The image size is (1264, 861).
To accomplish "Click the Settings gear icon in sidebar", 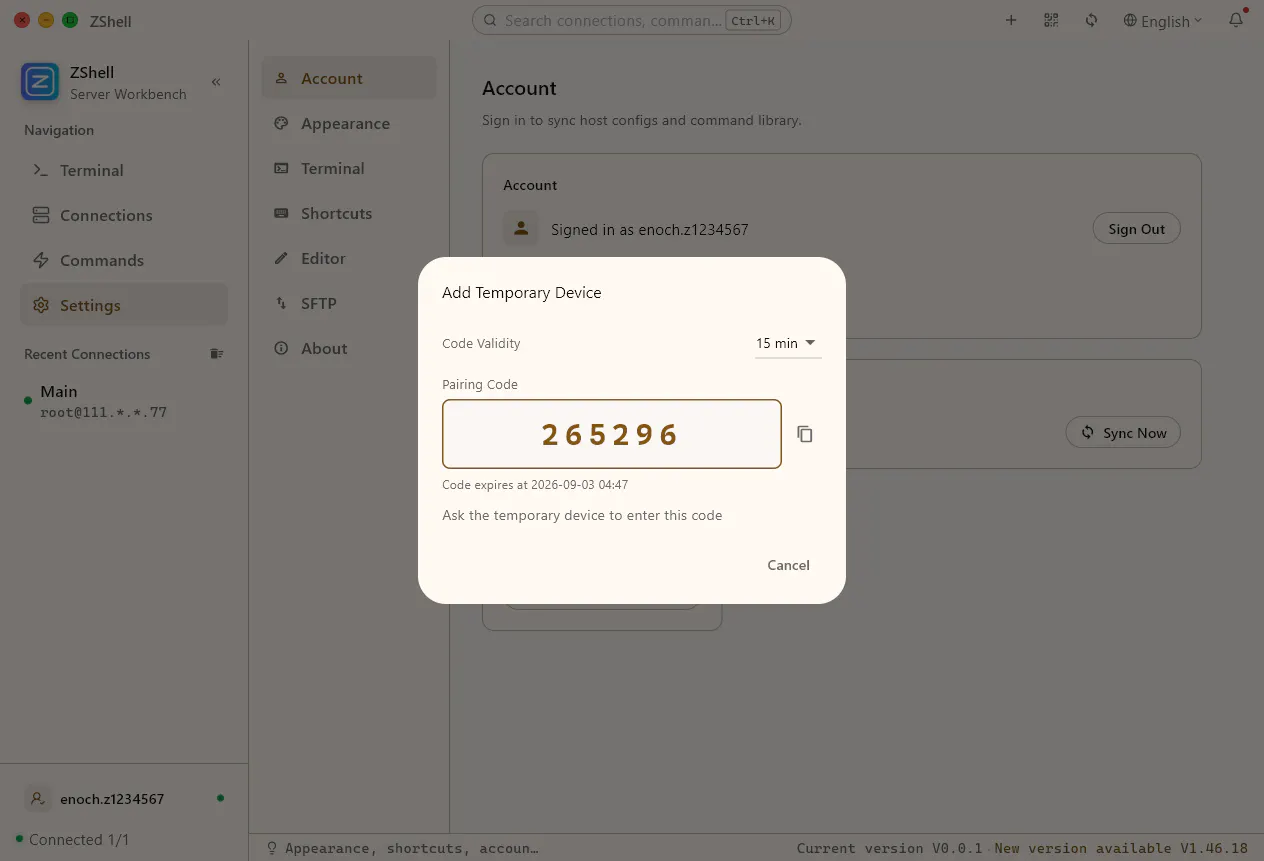I will (x=41, y=305).
